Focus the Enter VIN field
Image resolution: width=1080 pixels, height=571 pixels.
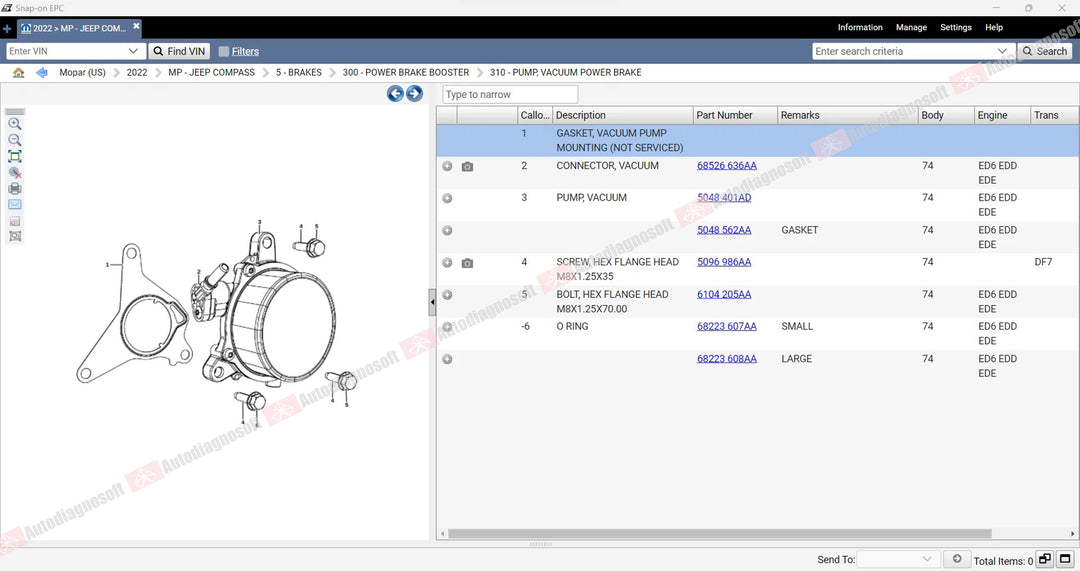66,51
